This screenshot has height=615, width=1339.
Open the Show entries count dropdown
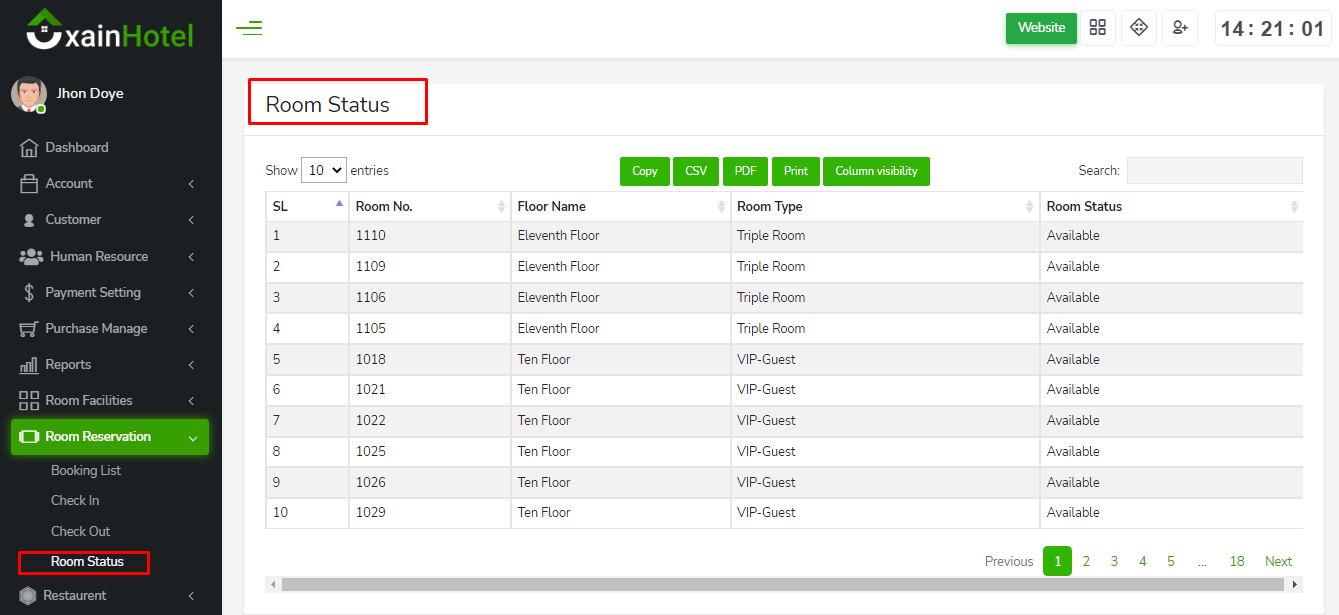tap(323, 170)
